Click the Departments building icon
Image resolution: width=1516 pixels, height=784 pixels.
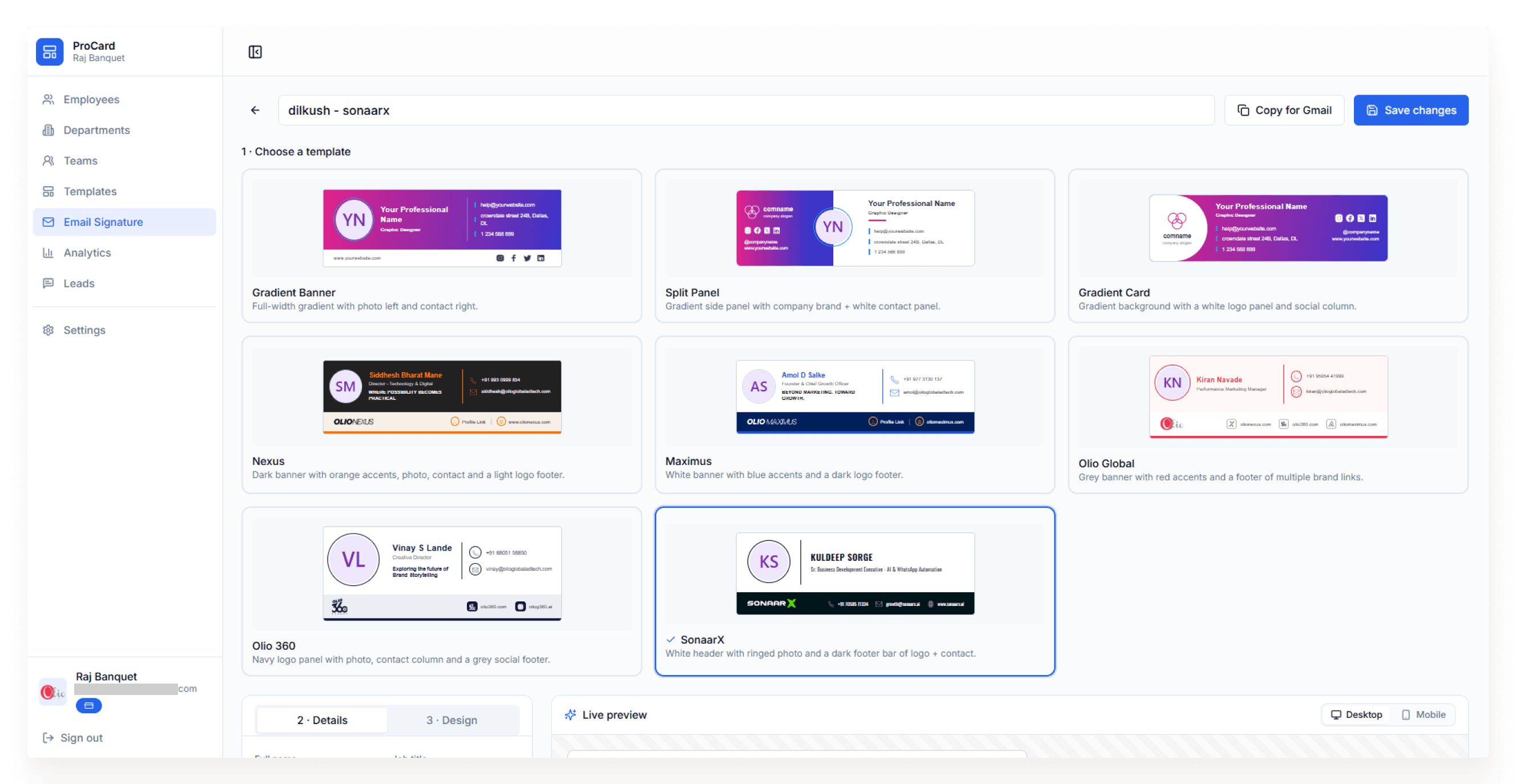pyautogui.click(x=49, y=130)
